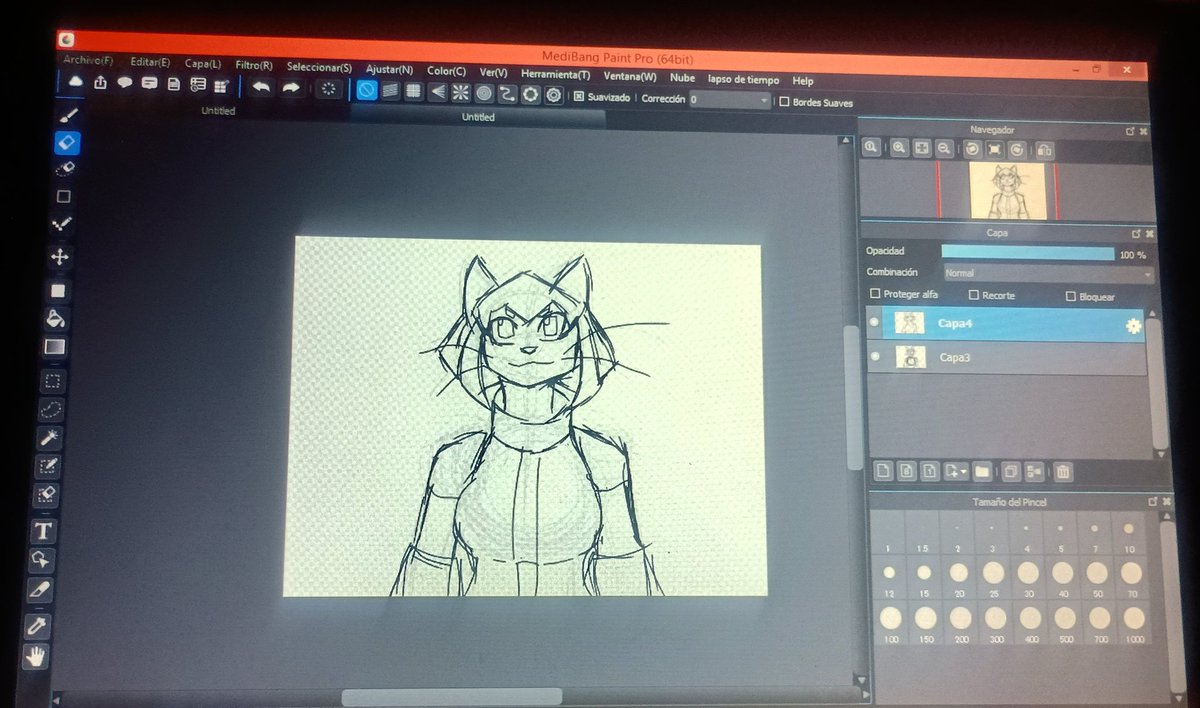
Task: Zoom in within Navegador panel
Action: point(900,148)
